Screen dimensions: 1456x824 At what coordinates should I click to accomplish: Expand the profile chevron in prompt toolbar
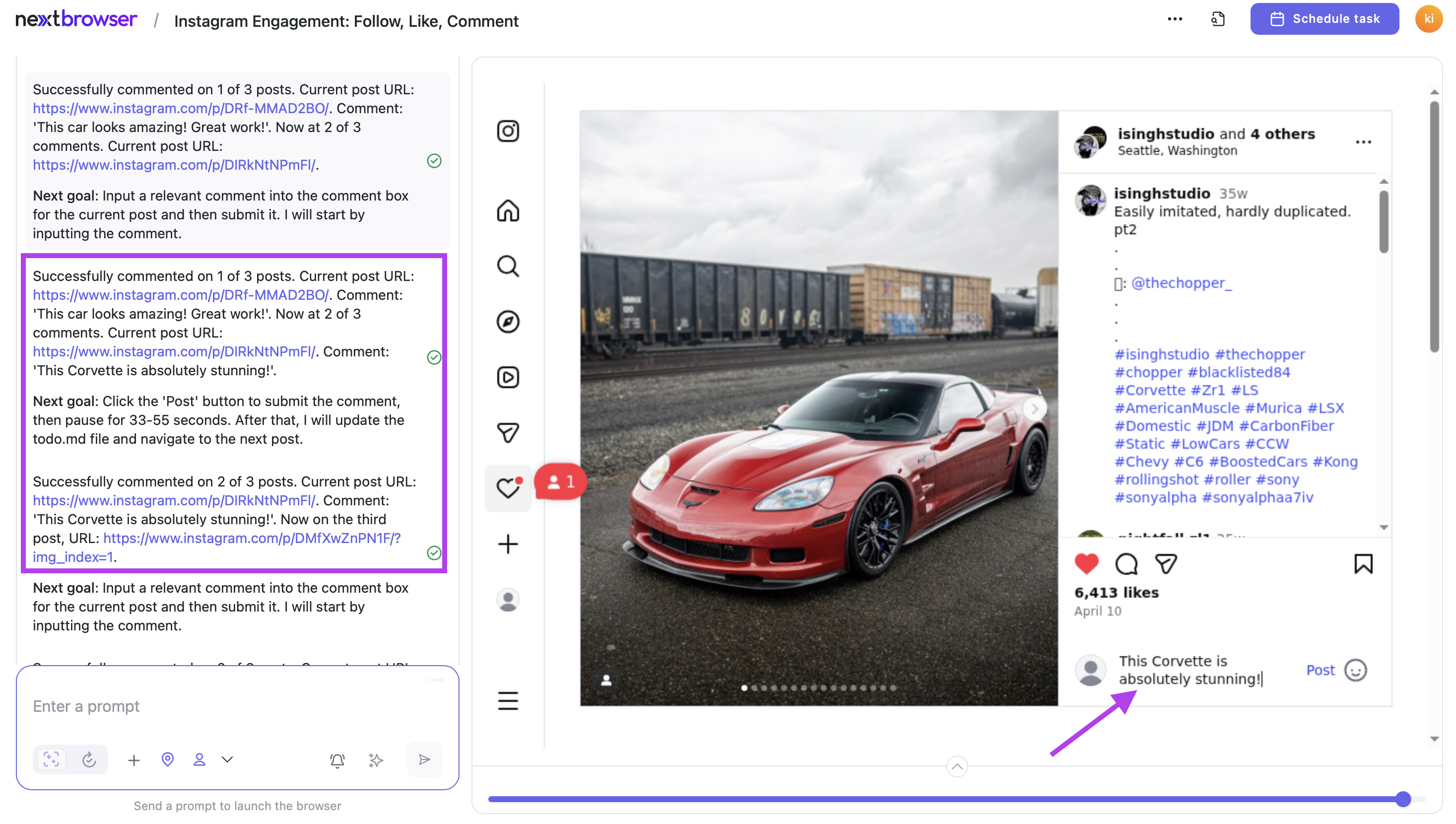227,759
